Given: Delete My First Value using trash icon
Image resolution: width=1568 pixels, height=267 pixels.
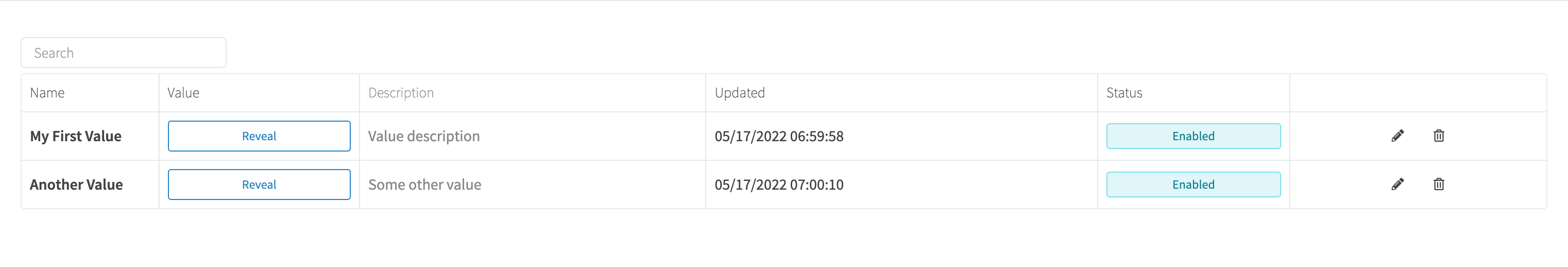Looking at the screenshot, I should [x=1438, y=136].
